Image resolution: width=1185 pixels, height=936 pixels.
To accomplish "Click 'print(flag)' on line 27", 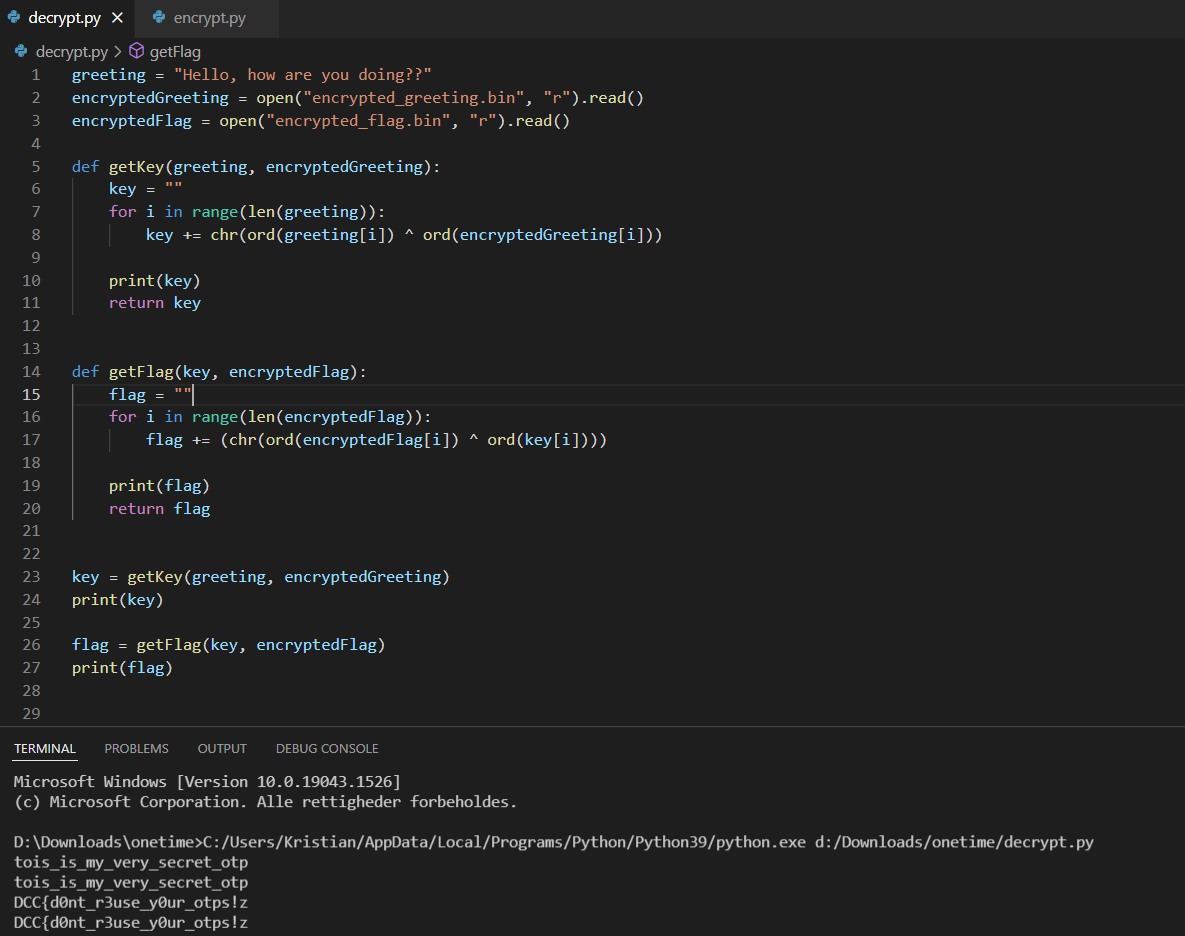I will 122,668.
